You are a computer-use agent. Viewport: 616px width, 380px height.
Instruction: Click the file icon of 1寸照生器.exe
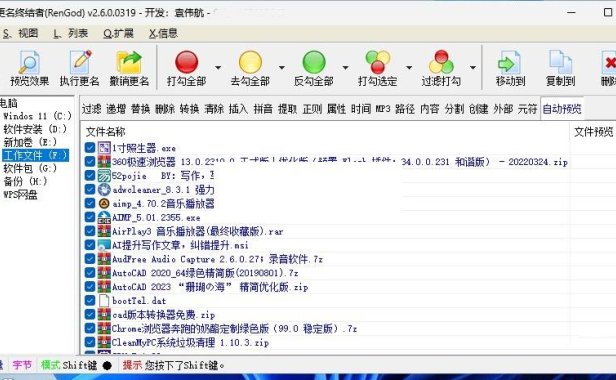tap(104, 148)
